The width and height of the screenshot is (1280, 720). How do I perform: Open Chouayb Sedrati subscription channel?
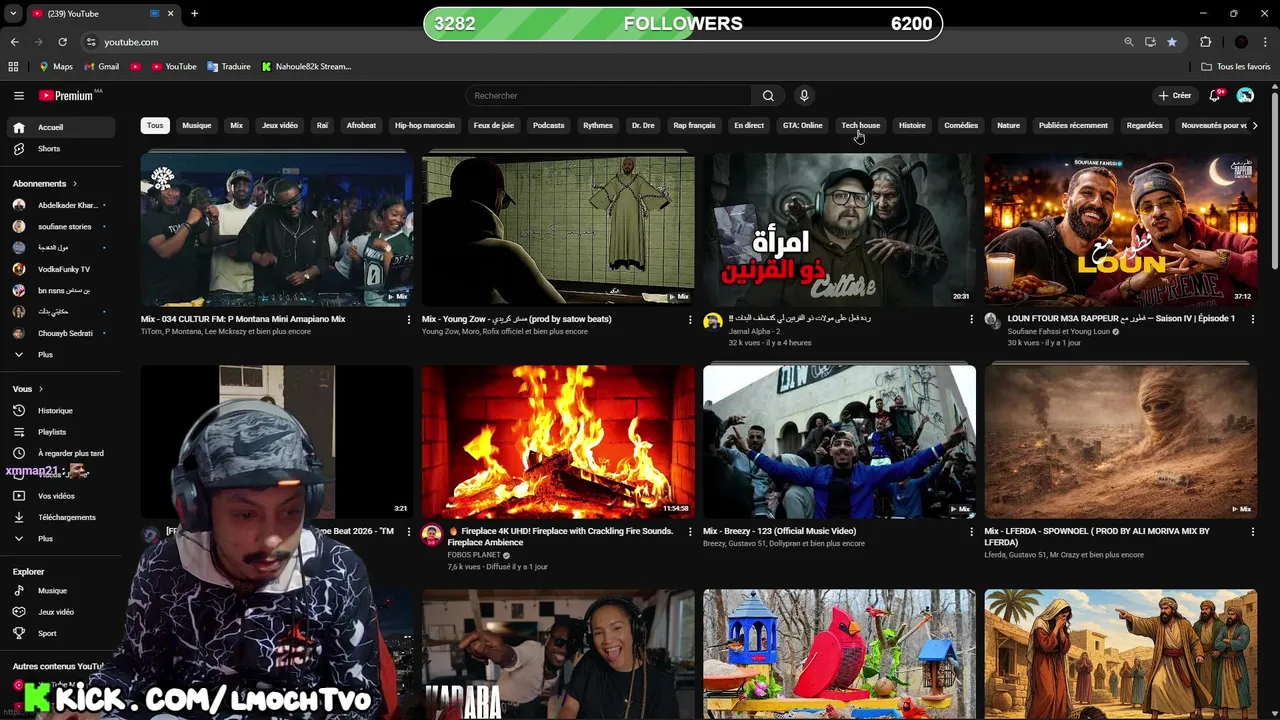62,334
